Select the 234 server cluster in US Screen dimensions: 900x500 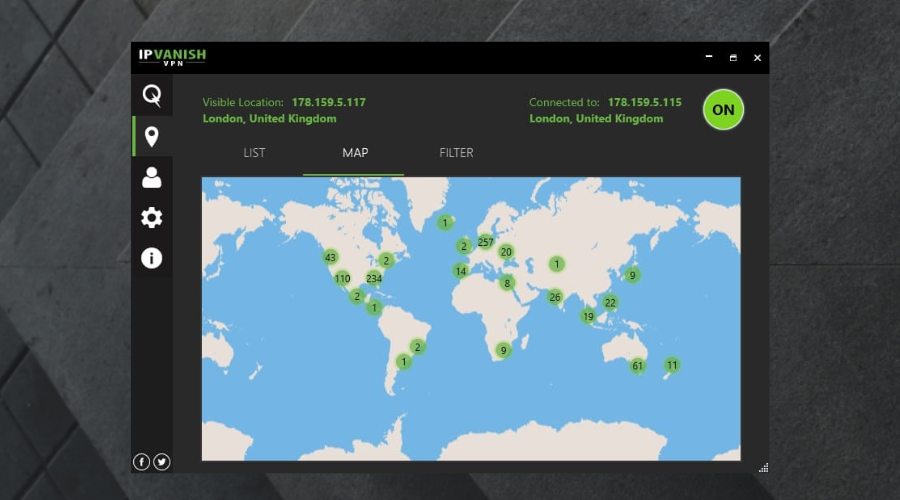374,278
